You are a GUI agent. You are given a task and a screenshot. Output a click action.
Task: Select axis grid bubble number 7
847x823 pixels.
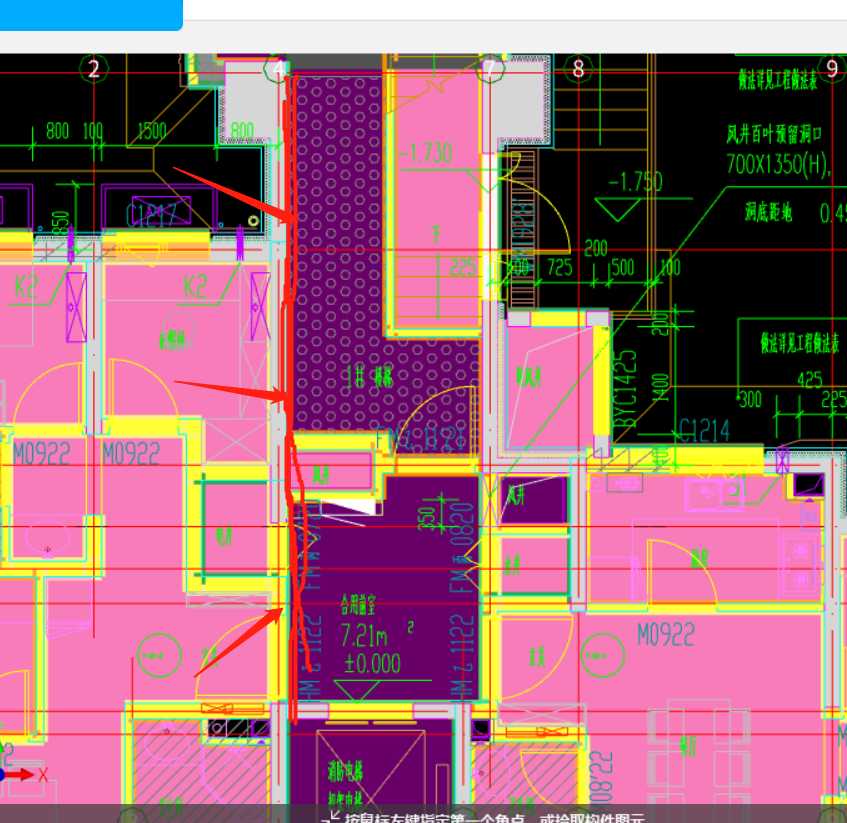(x=490, y=69)
